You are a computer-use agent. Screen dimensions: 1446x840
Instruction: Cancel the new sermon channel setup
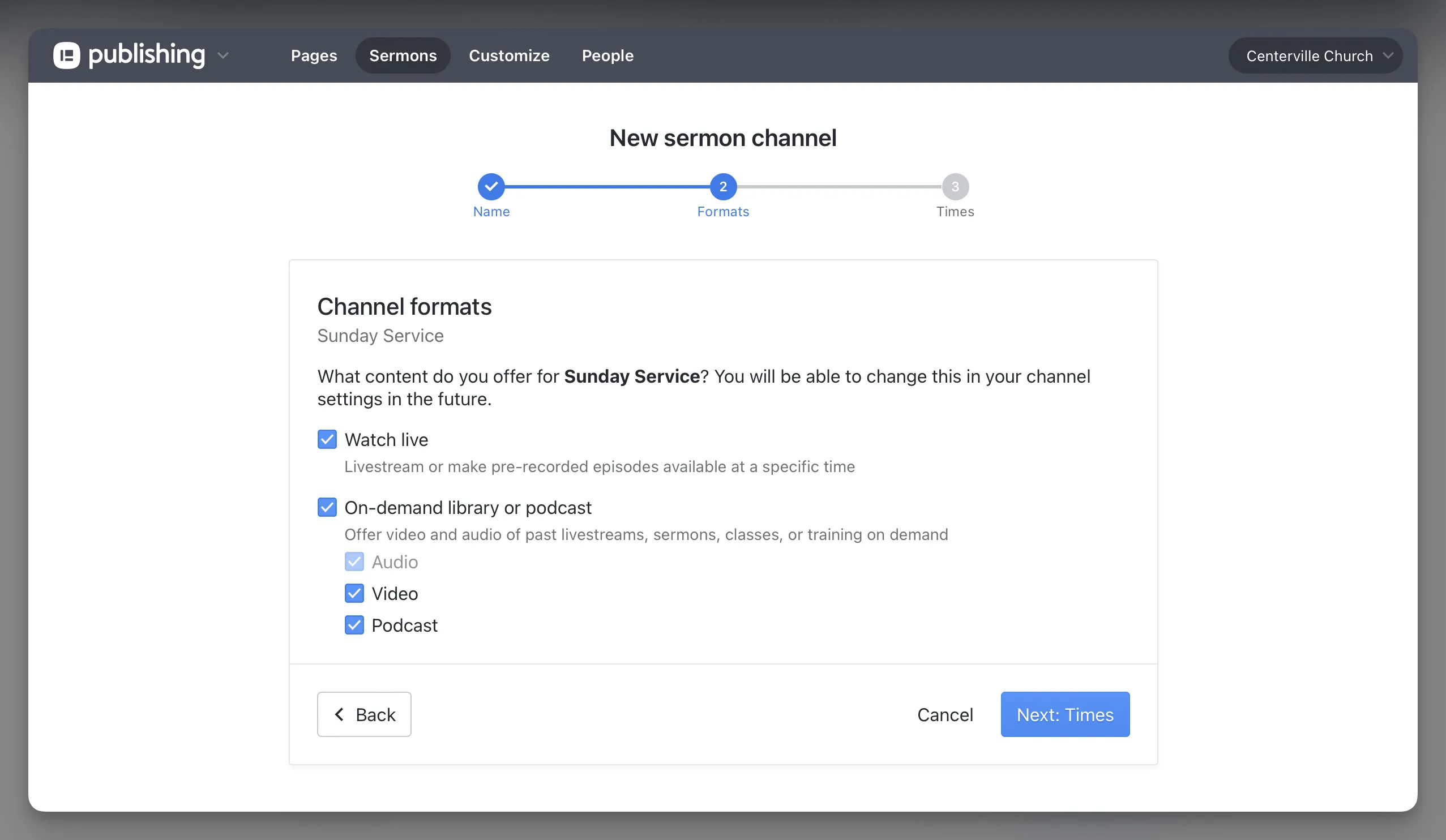[x=945, y=714]
